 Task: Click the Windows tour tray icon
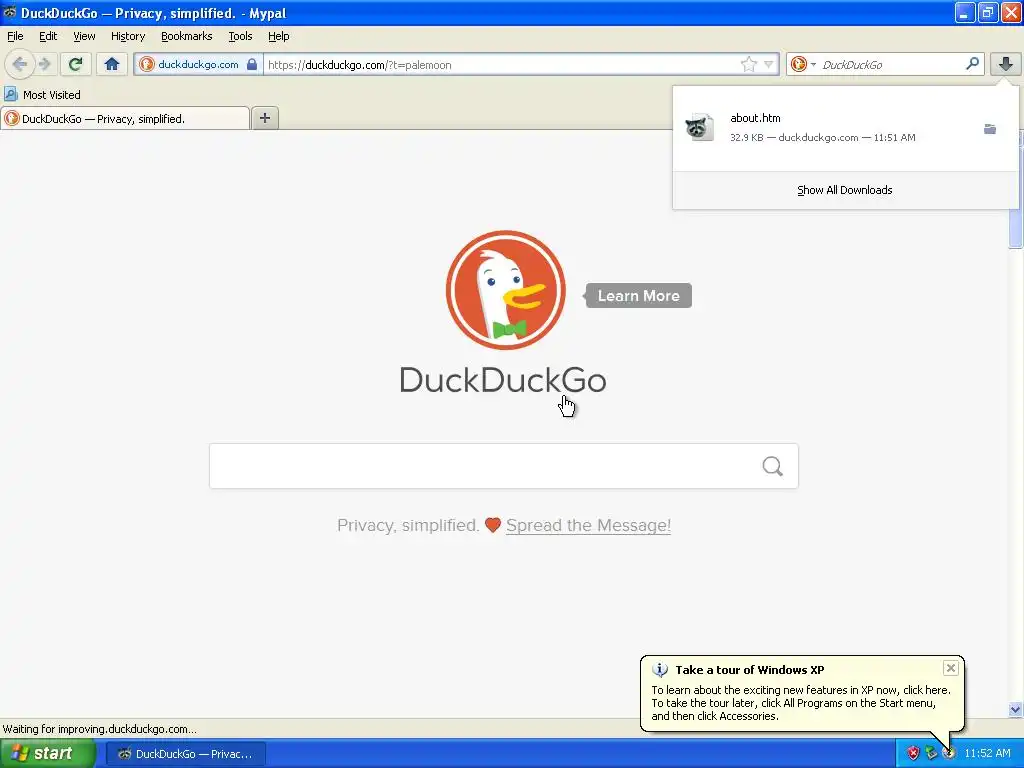[x=949, y=754]
